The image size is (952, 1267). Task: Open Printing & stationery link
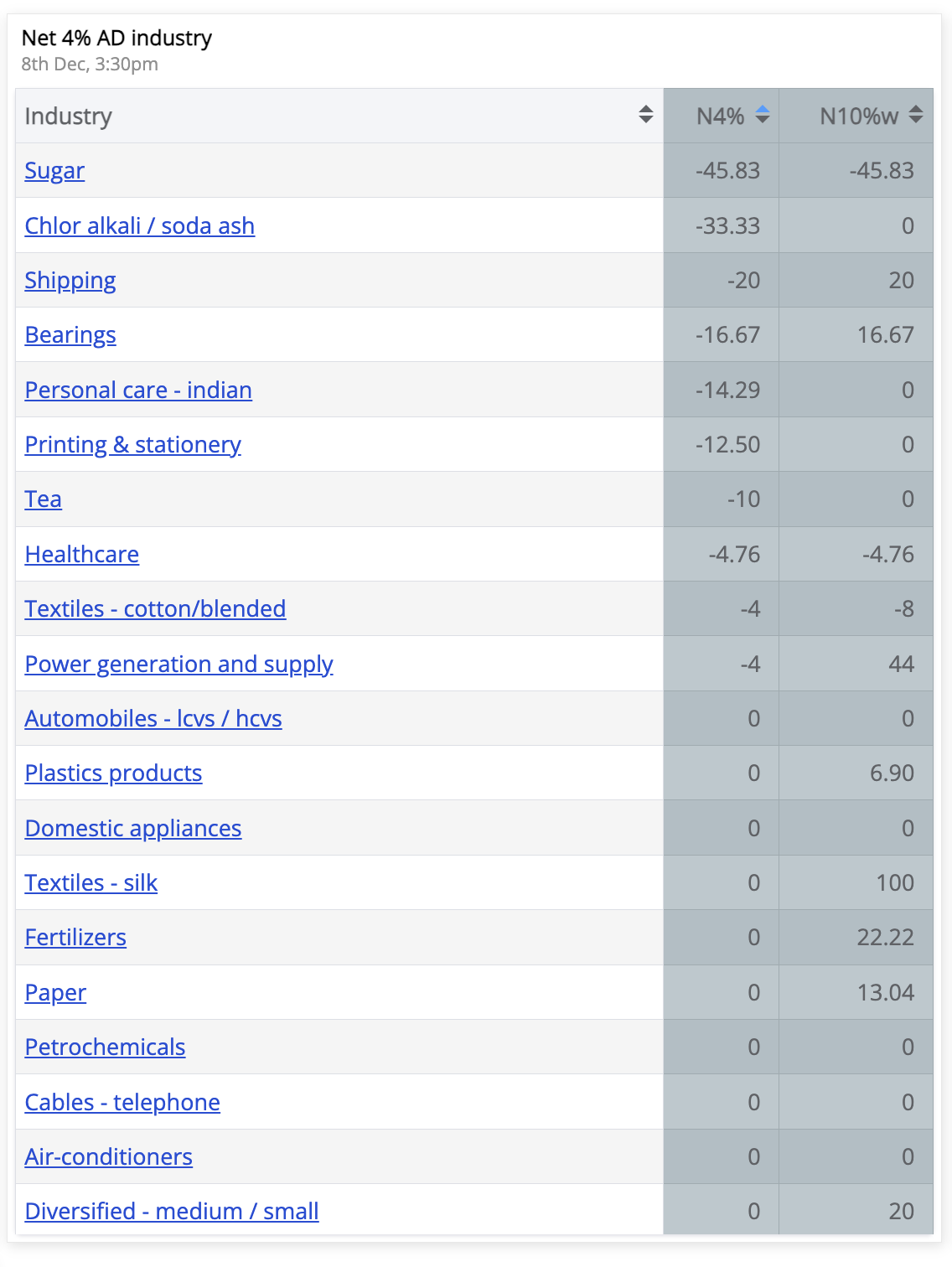pyautogui.click(x=133, y=445)
